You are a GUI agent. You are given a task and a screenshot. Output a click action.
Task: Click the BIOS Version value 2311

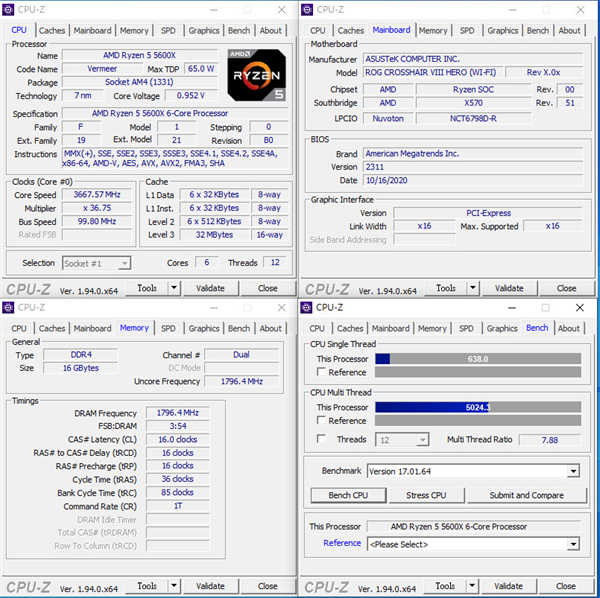click(472, 167)
